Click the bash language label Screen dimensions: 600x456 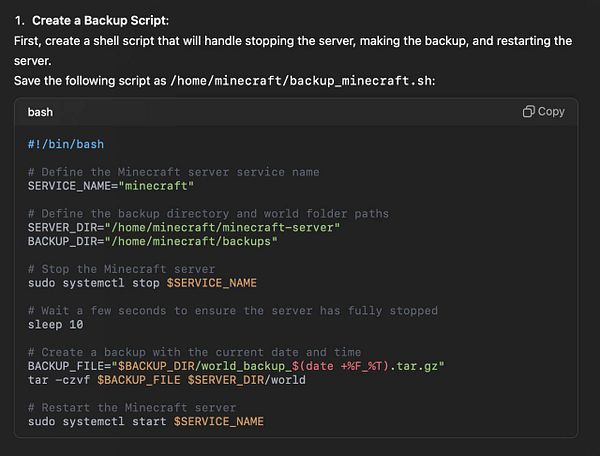point(41,112)
